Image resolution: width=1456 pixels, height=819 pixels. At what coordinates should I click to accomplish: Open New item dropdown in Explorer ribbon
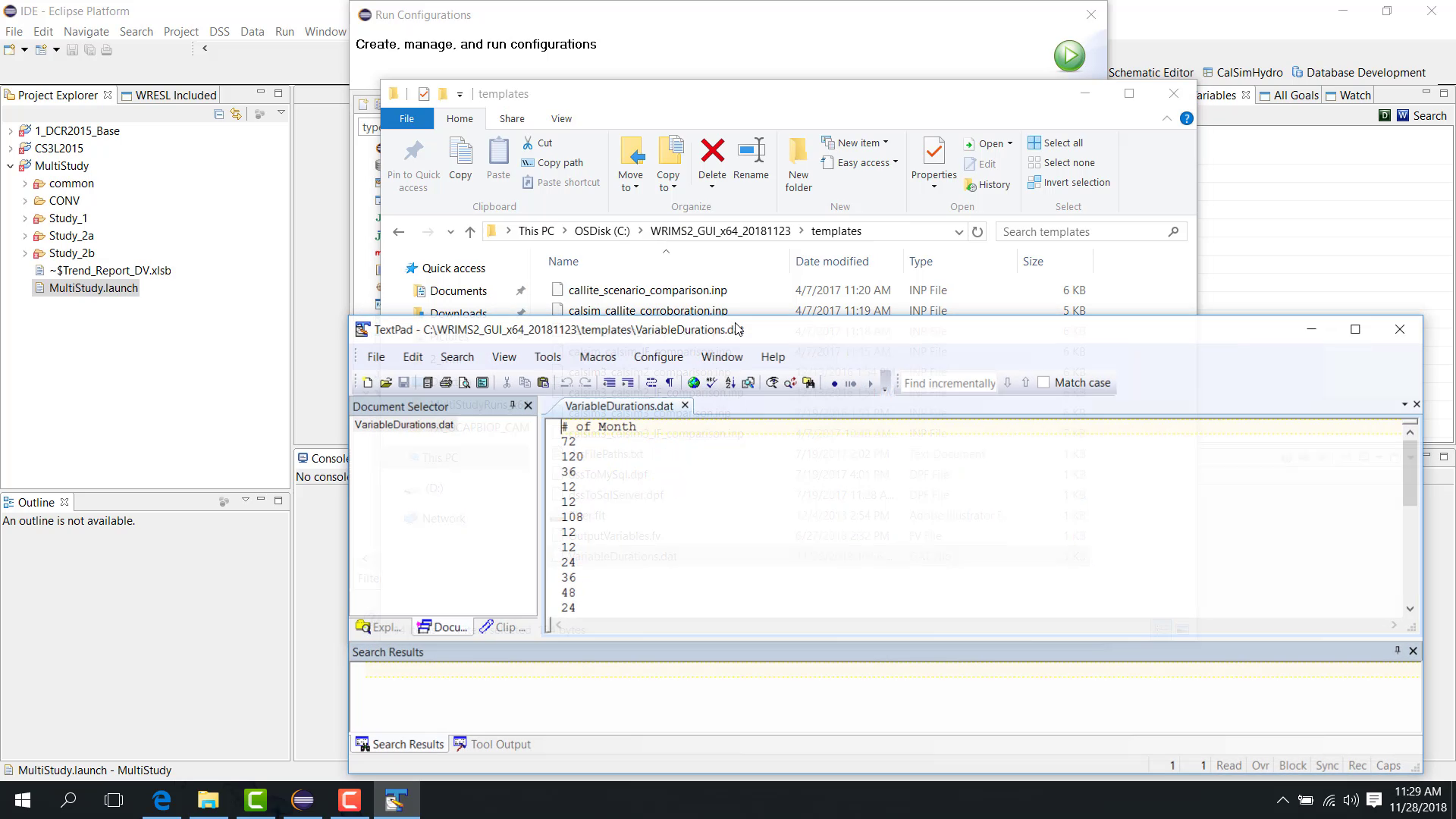tap(855, 143)
